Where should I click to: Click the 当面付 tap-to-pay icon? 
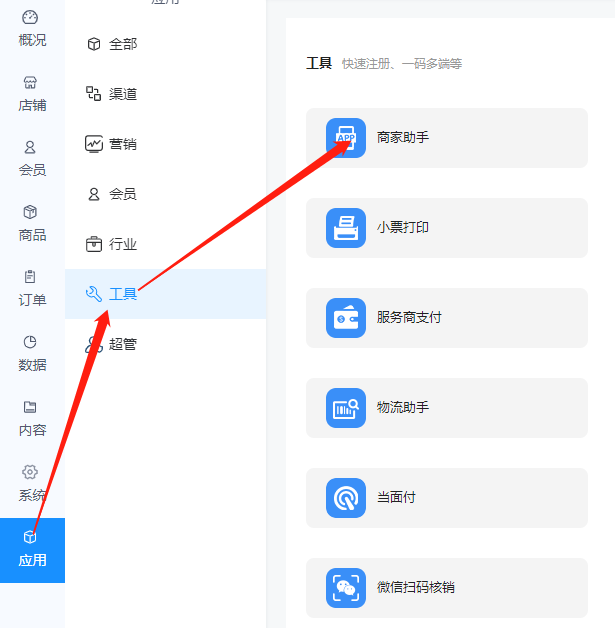[346, 498]
